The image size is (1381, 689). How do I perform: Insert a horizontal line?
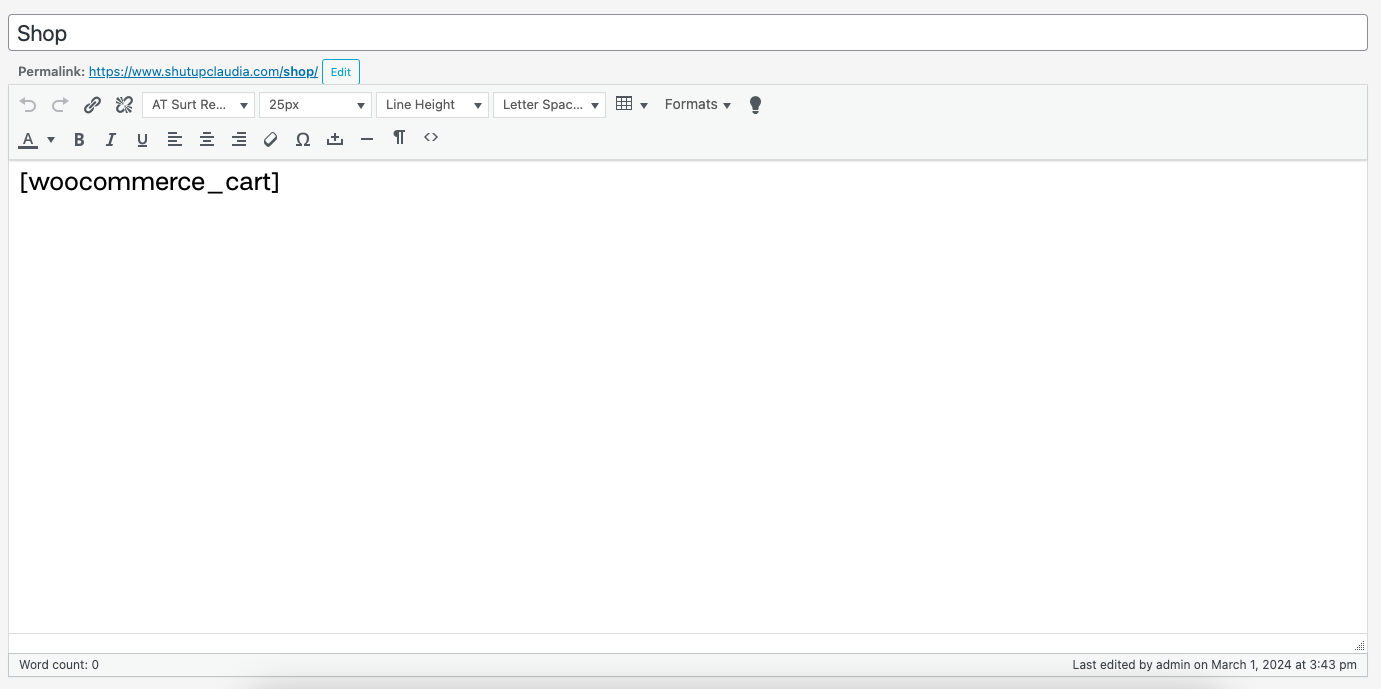(367, 139)
